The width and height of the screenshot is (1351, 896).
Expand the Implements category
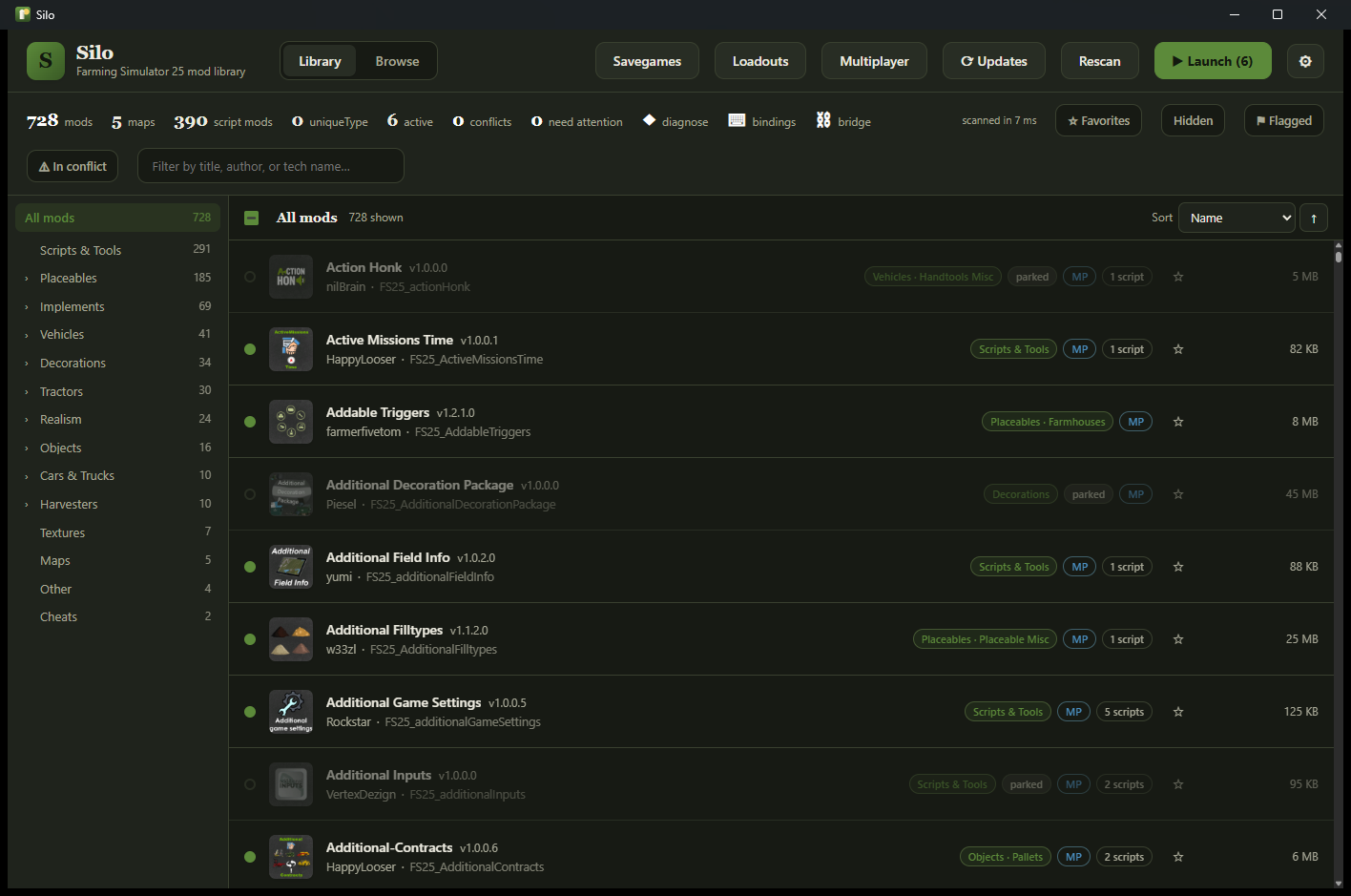[x=27, y=307]
